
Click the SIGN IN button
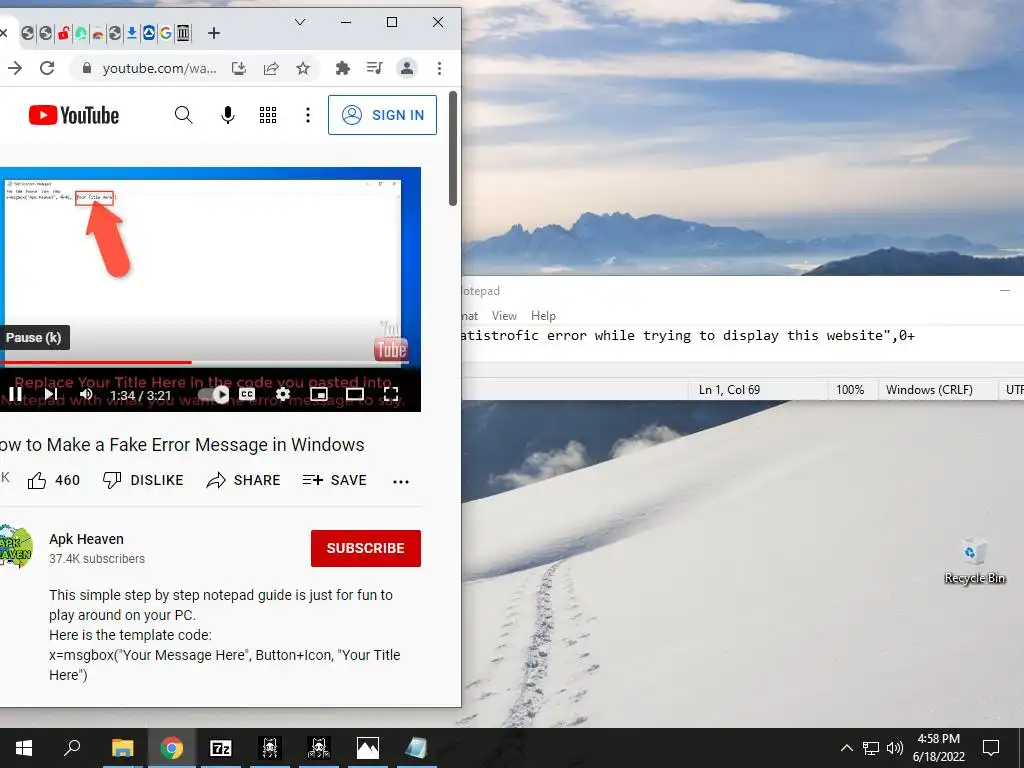coord(382,115)
